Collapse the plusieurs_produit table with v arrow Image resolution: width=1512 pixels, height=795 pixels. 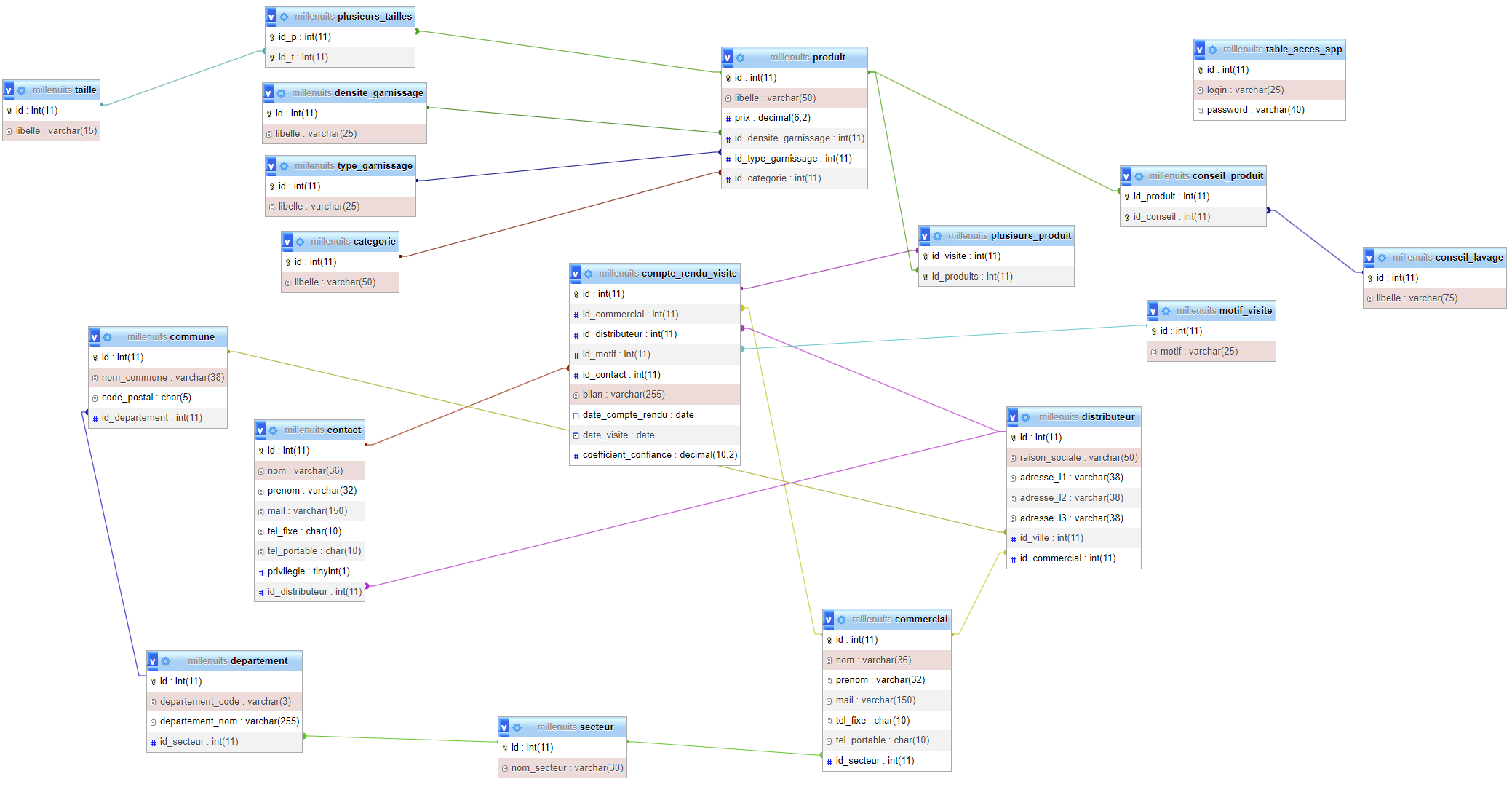925,236
